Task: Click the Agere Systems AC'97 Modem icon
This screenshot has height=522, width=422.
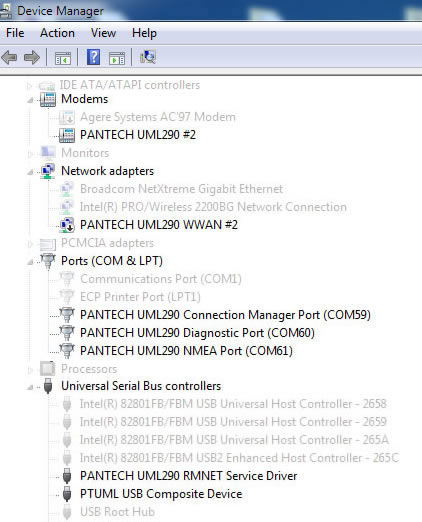Action: pyautogui.click(x=67, y=117)
